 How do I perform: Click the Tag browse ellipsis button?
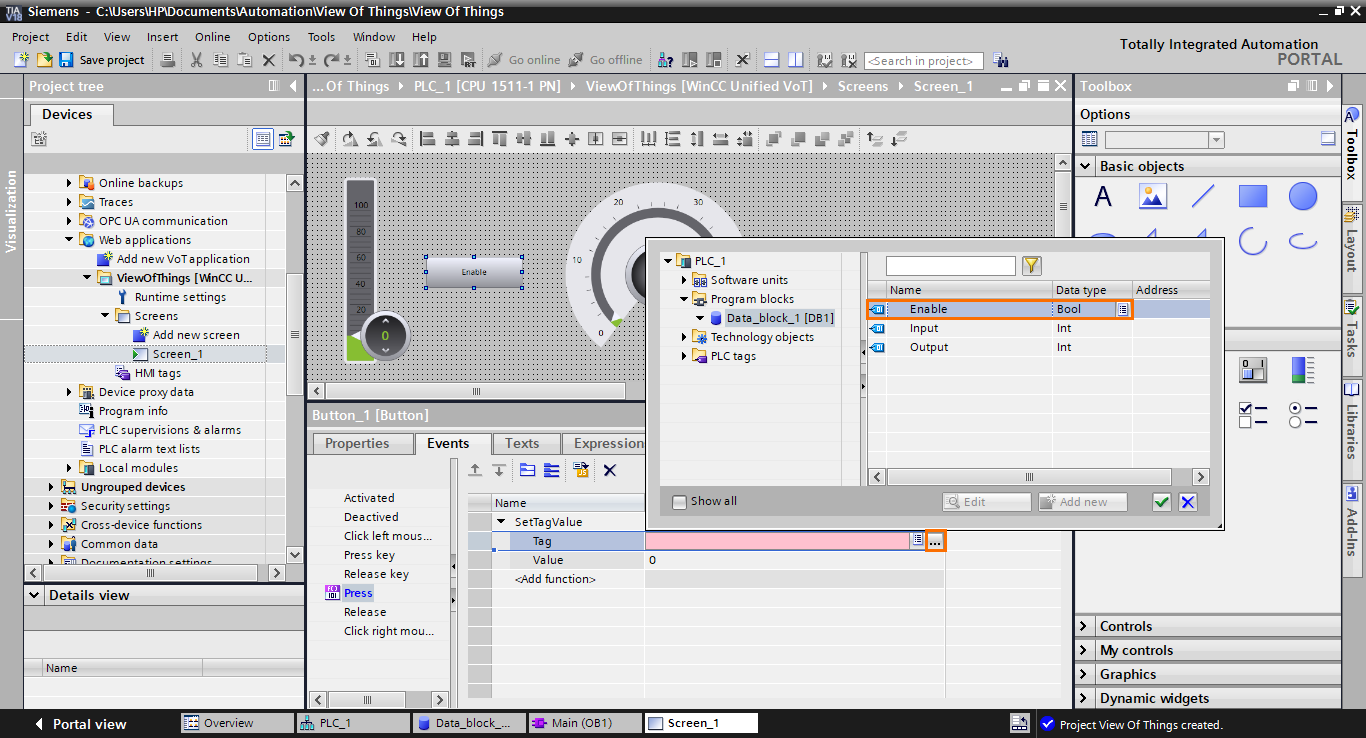pyautogui.click(x=935, y=541)
